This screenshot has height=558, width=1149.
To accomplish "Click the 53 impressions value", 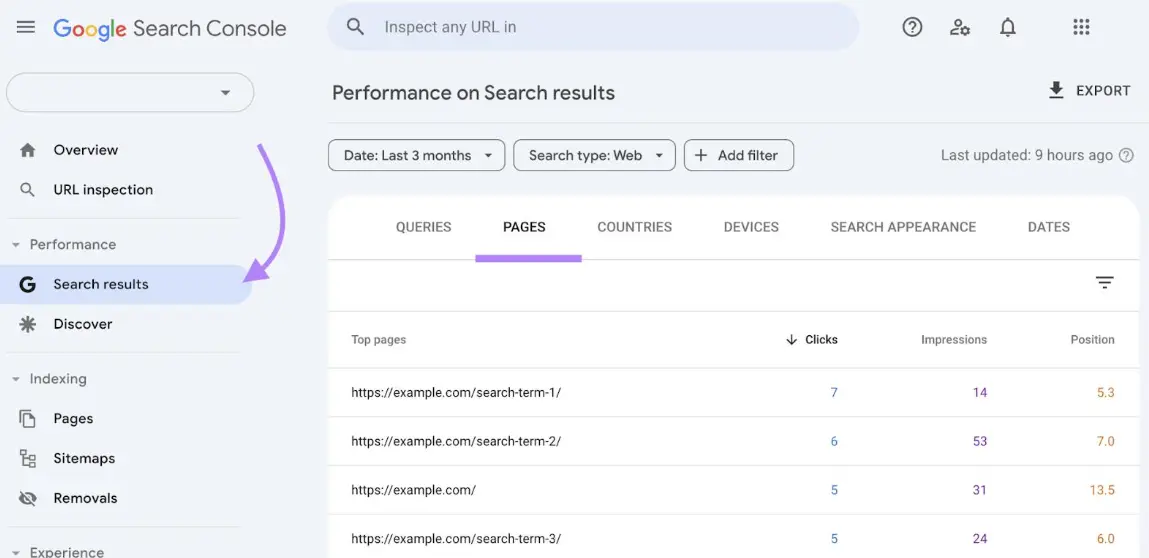I will click(x=980, y=441).
